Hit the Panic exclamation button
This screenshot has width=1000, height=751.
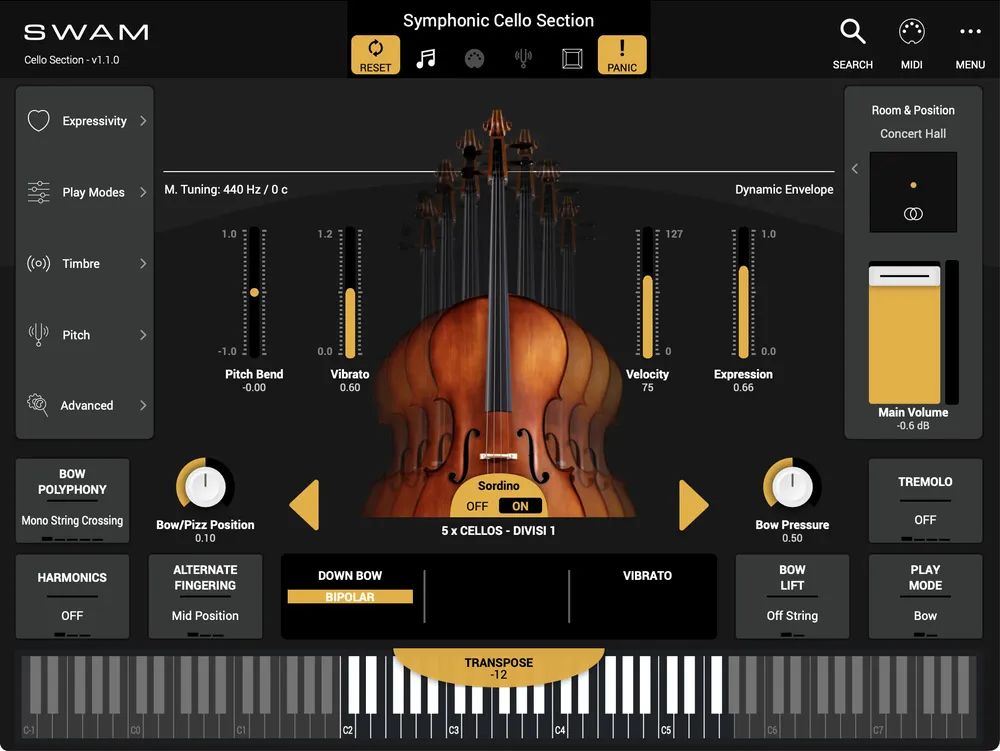pos(622,55)
